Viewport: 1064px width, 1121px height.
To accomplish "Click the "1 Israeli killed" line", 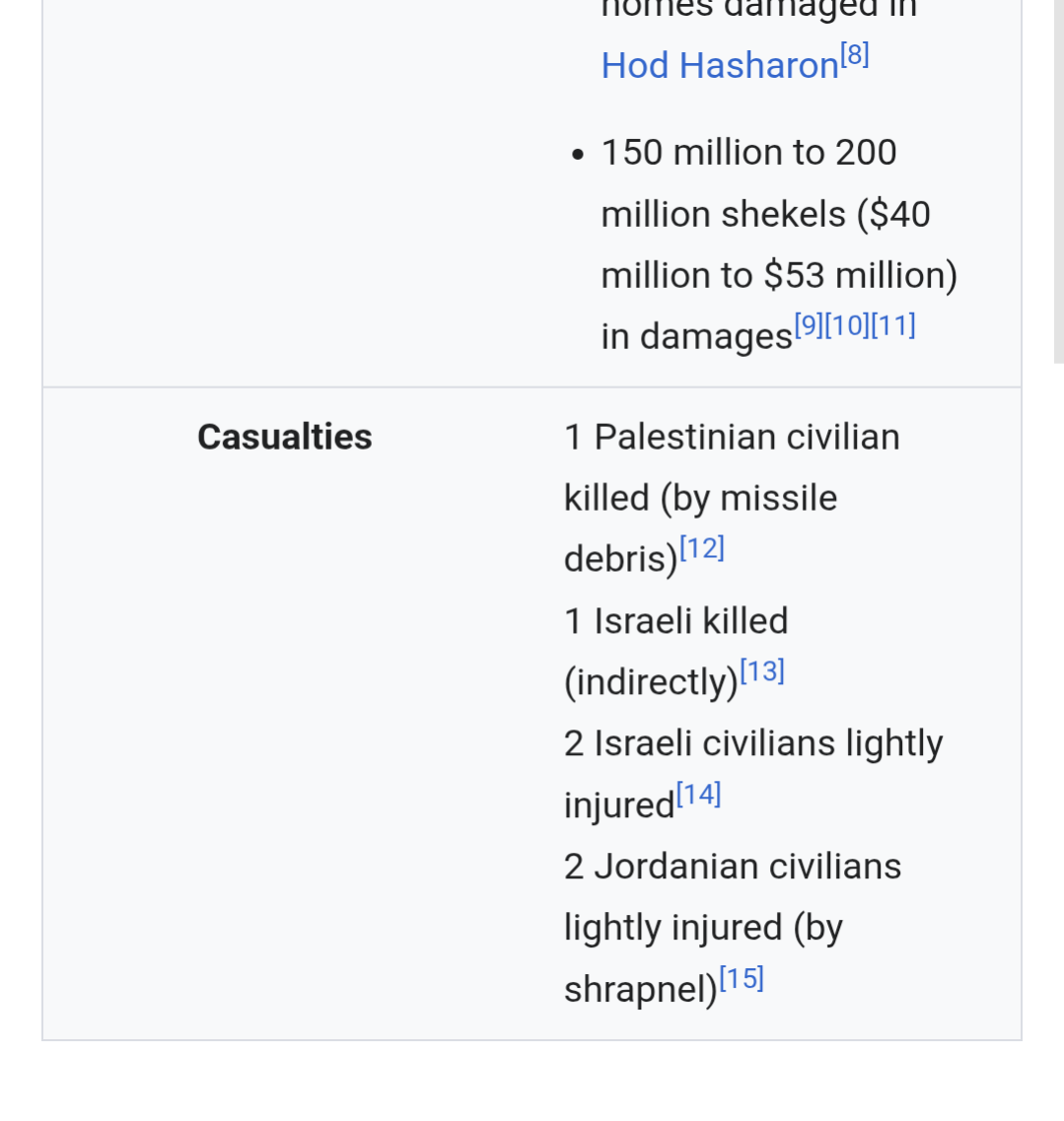I will 675,621.
